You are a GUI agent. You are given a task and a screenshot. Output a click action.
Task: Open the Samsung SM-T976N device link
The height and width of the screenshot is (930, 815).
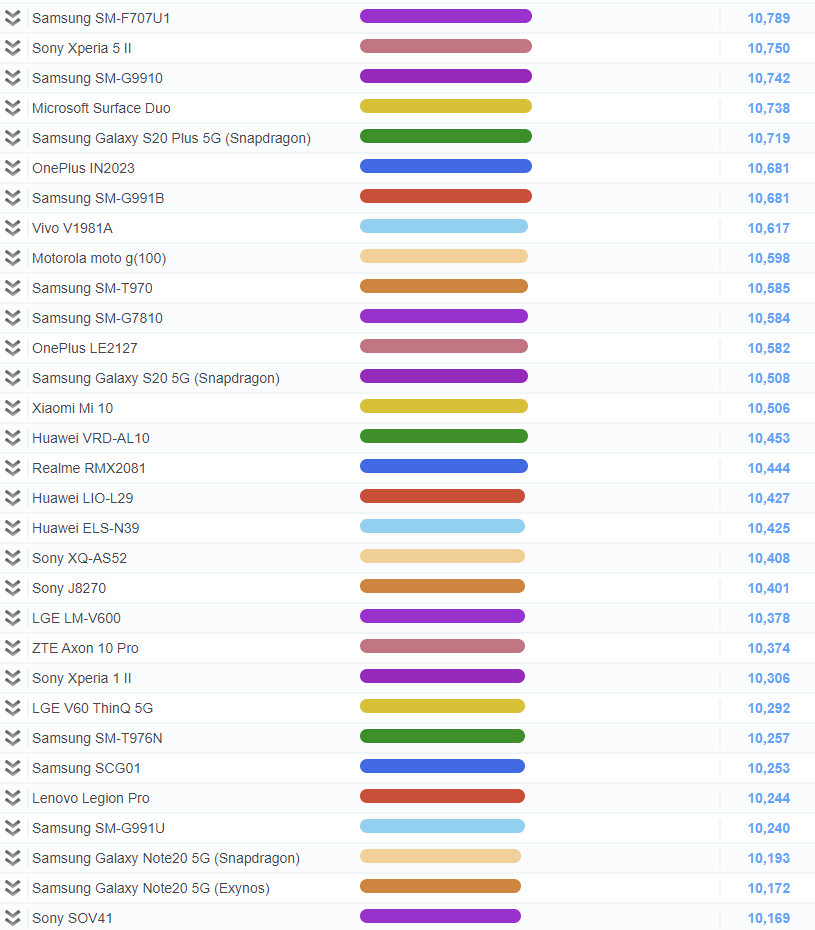click(x=97, y=738)
